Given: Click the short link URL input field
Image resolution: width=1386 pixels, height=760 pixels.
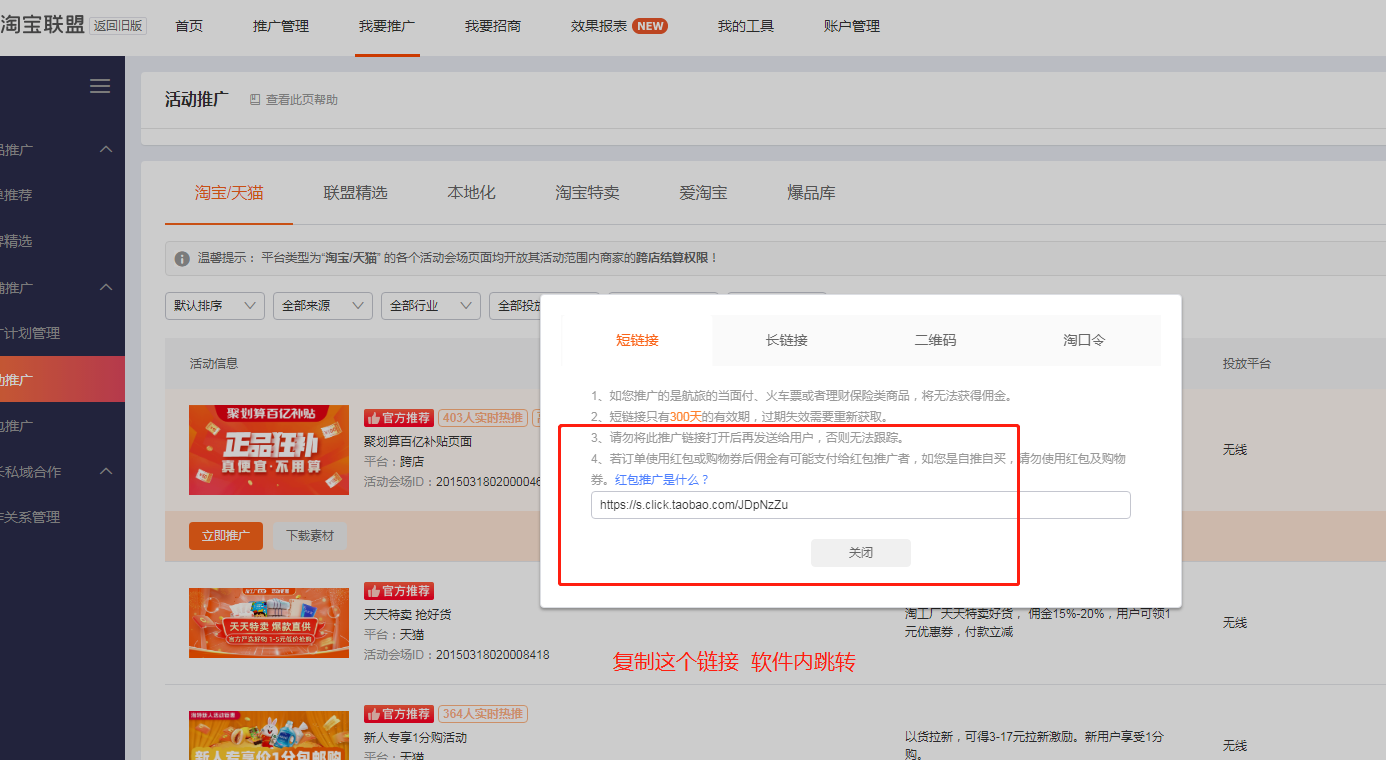Looking at the screenshot, I should point(861,505).
